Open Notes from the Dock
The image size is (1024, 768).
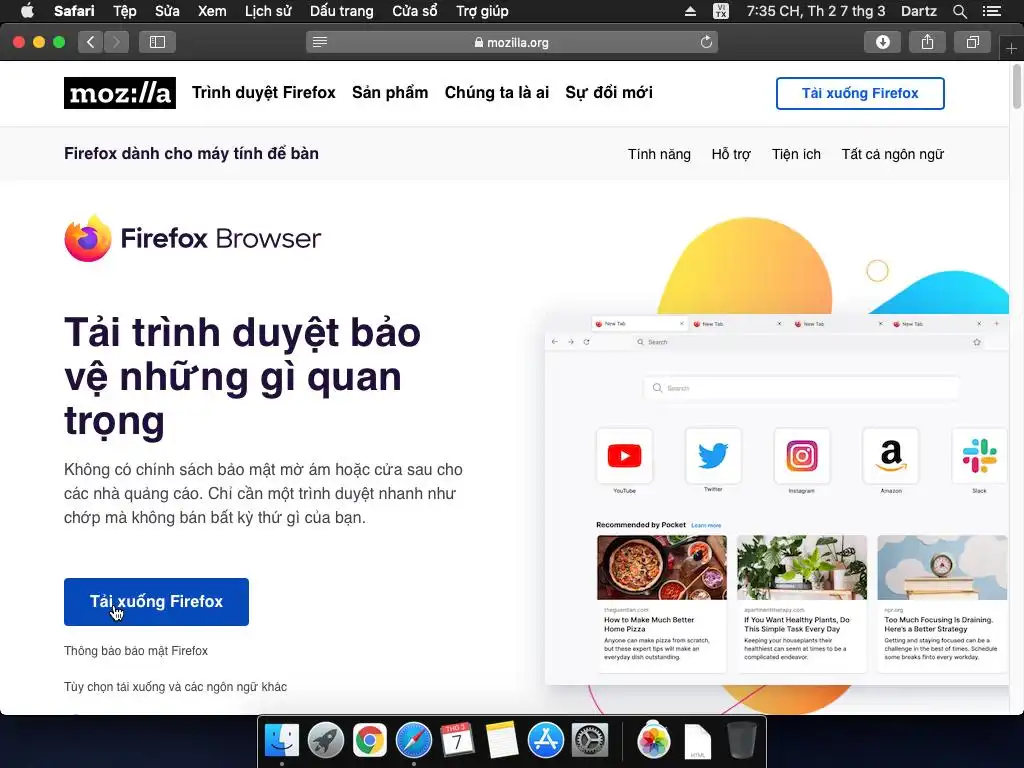(502, 741)
